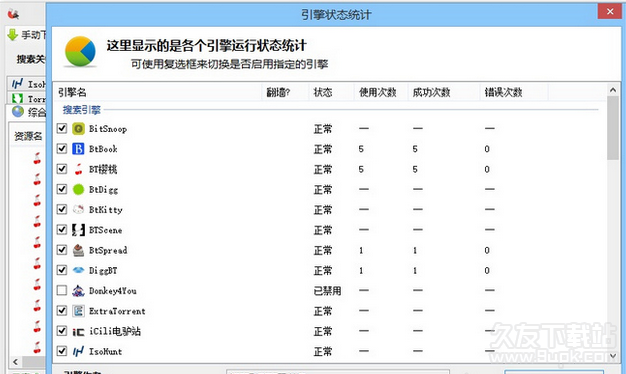Click the BitSnoop engine icon
Screen dimensions: 626x374
pyautogui.click(x=78, y=129)
